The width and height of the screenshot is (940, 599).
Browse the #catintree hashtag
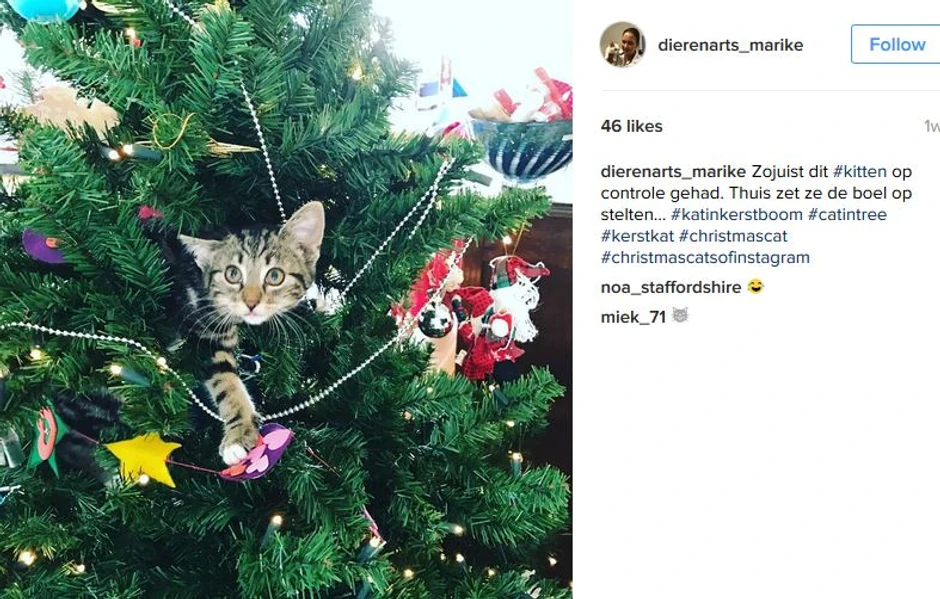click(x=847, y=215)
